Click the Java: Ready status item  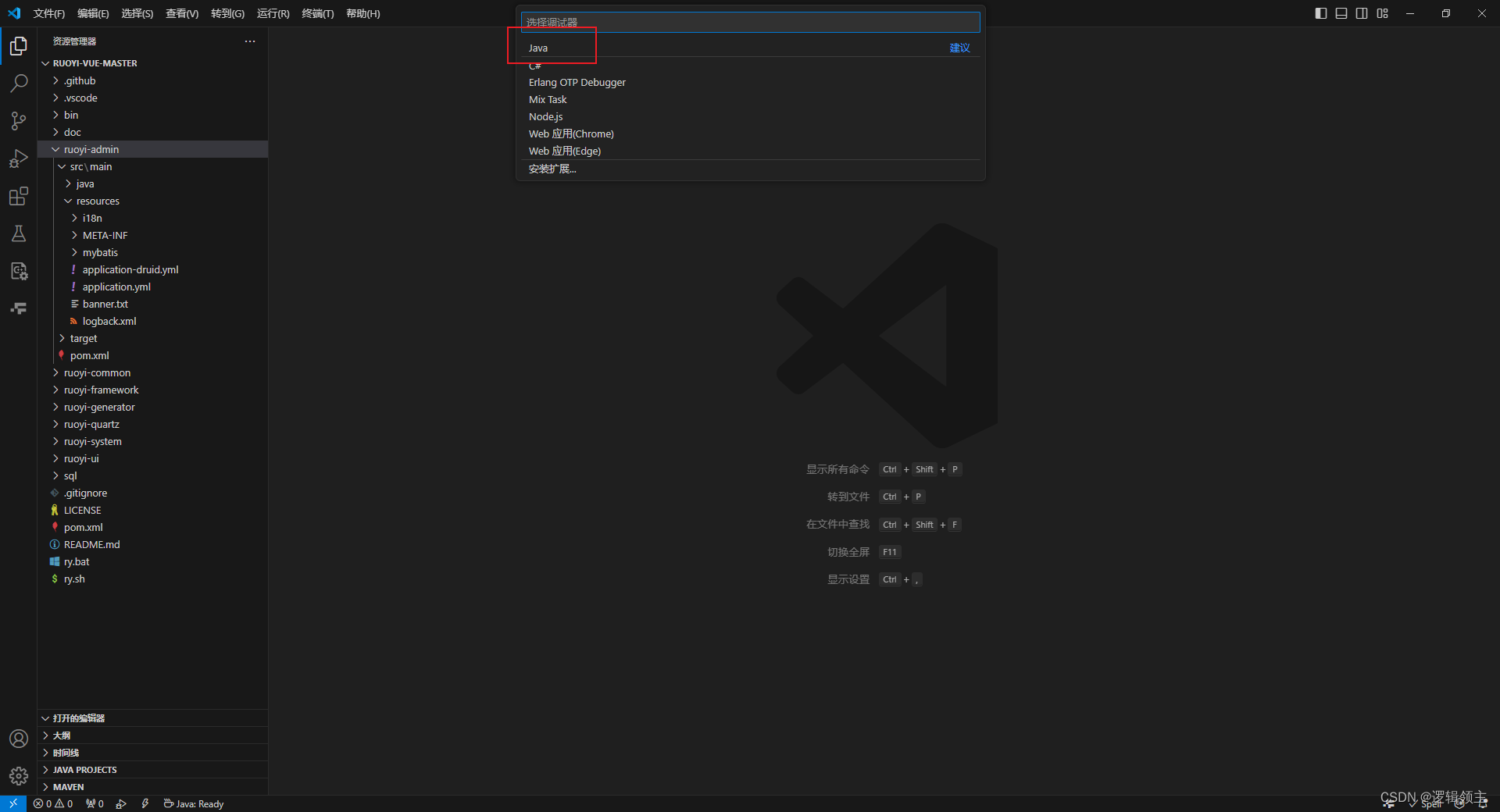(194, 803)
